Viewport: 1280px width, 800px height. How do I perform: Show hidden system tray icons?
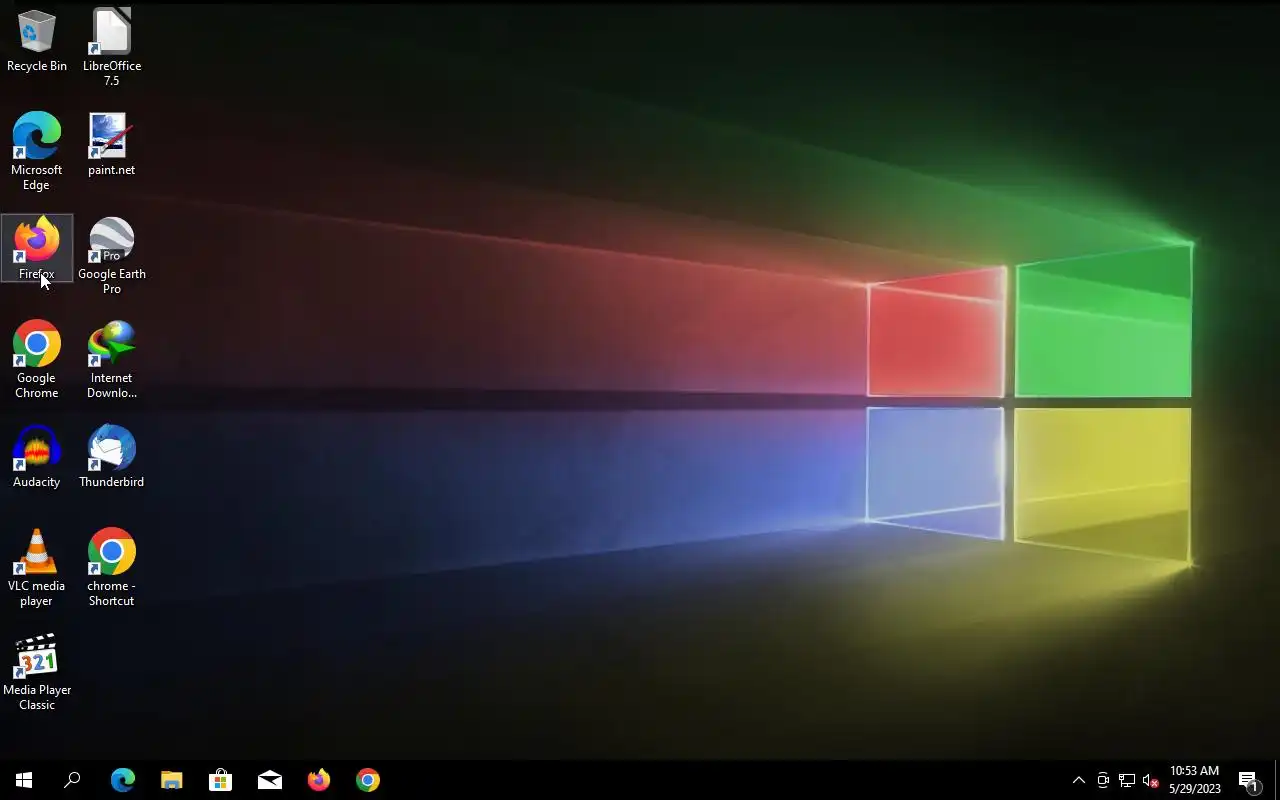coord(1078,780)
